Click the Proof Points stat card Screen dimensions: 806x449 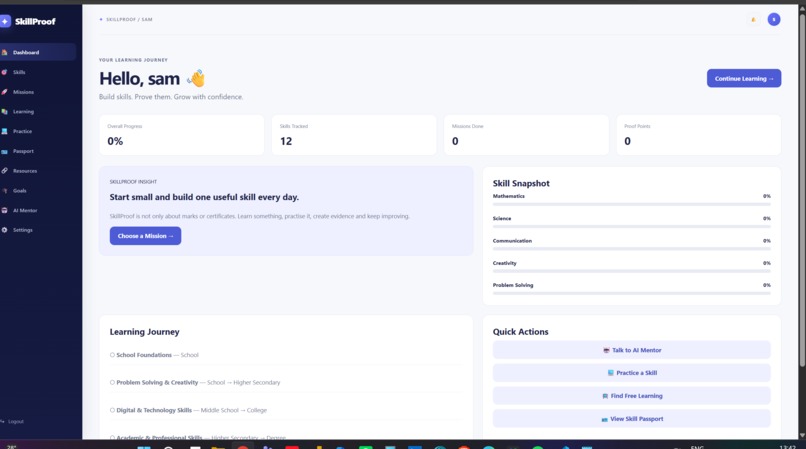click(699, 135)
